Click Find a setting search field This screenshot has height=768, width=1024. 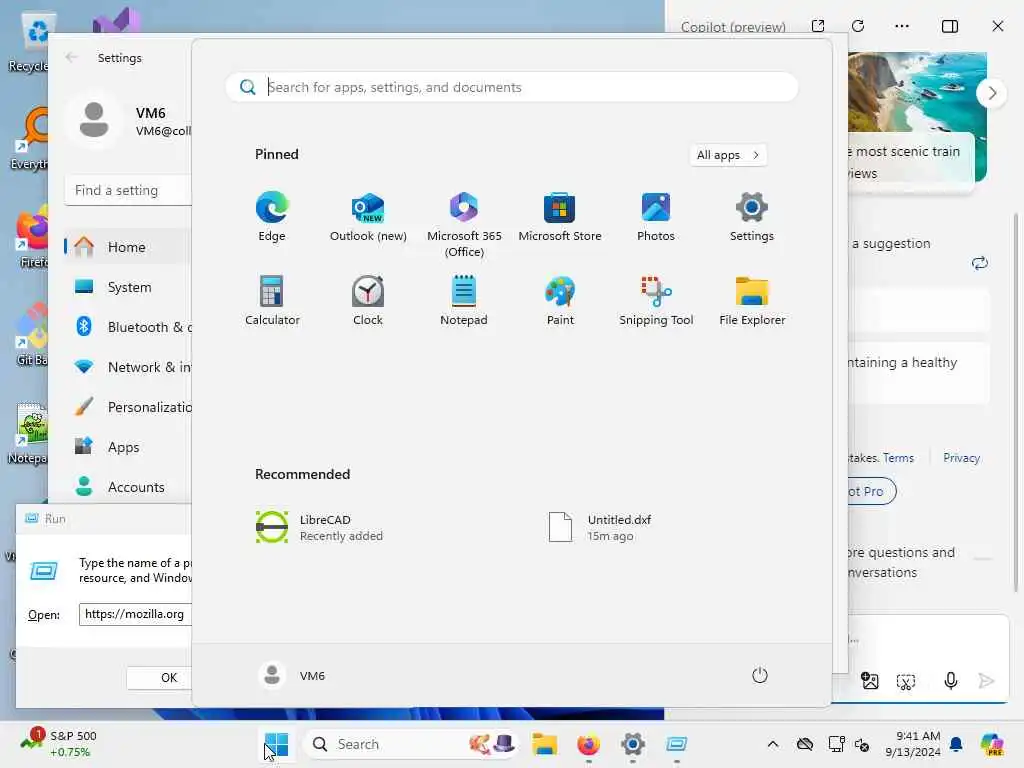point(128,190)
